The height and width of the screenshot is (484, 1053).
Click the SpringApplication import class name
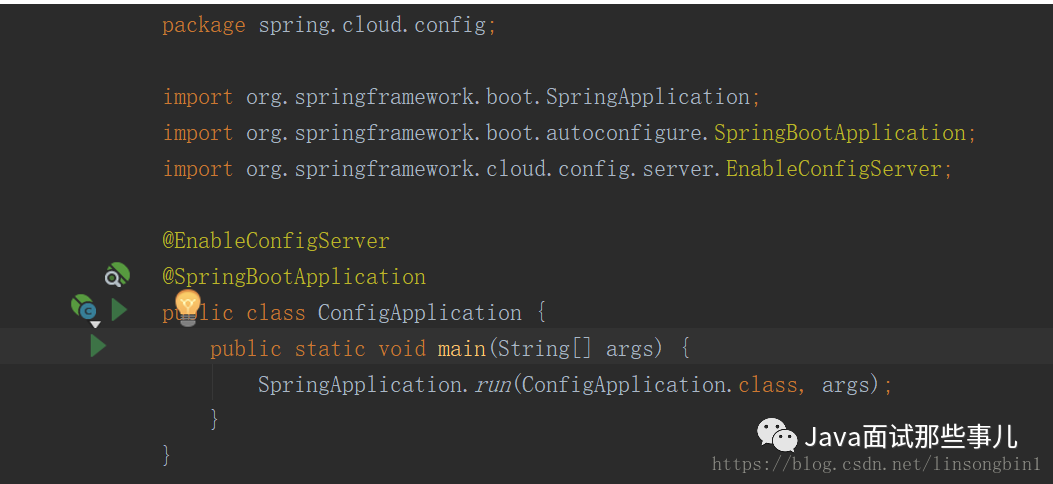(x=648, y=97)
